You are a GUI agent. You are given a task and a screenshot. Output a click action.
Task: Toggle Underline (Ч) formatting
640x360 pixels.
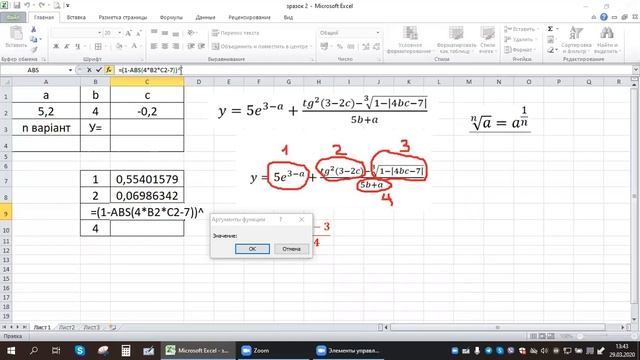pos(78,46)
